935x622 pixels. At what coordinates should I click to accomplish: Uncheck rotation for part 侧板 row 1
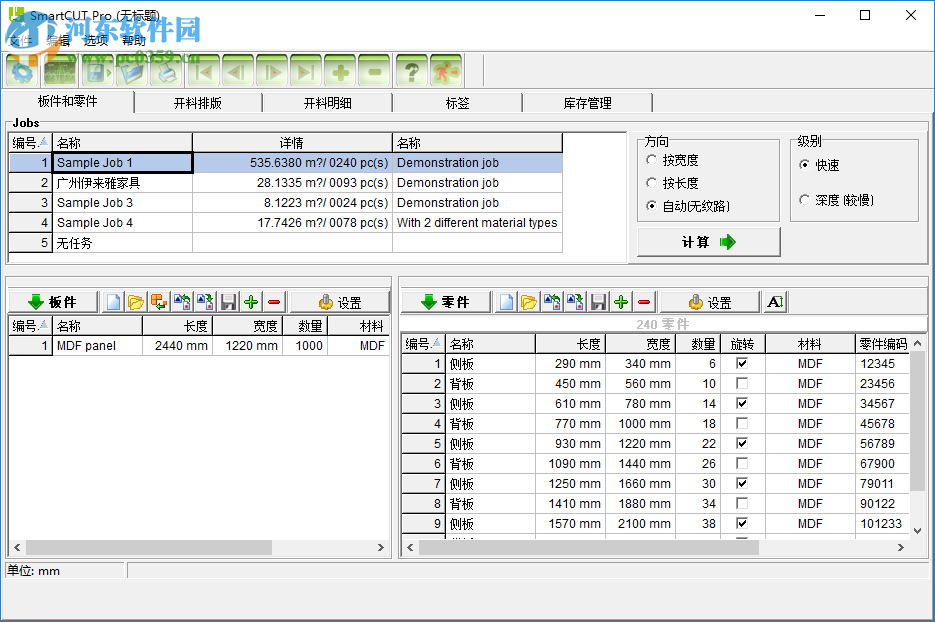pyautogui.click(x=741, y=363)
